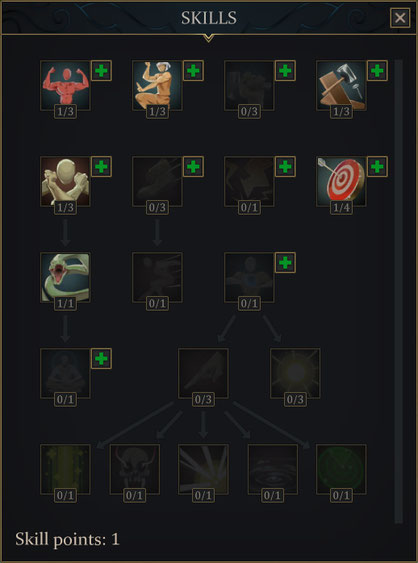The image size is (418, 563).
Task: Click the green snake skill icon
Action: point(65,277)
